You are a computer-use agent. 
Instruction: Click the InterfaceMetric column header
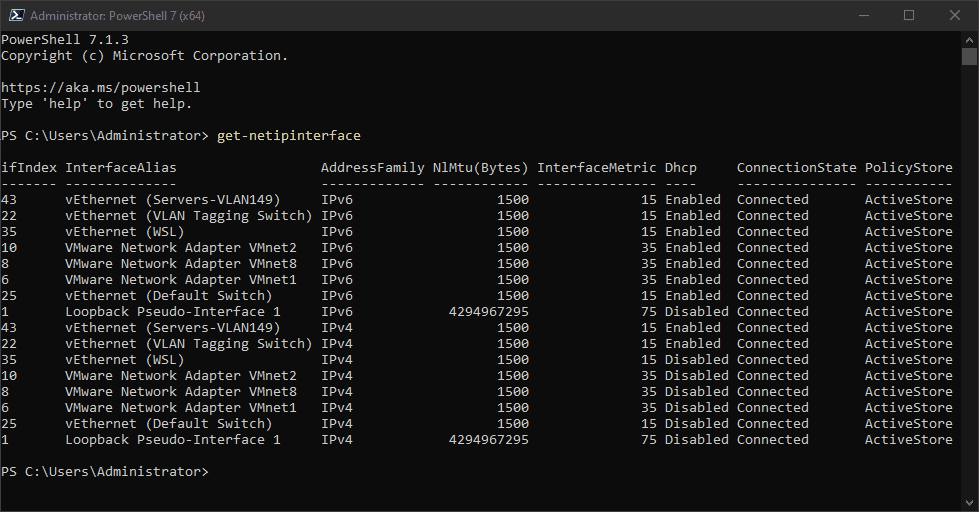pyautogui.click(x=597, y=168)
